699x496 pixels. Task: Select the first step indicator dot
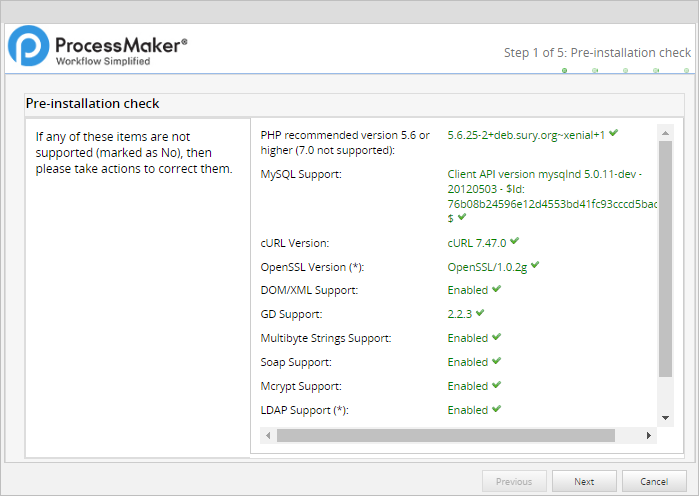pyautogui.click(x=564, y=71)
